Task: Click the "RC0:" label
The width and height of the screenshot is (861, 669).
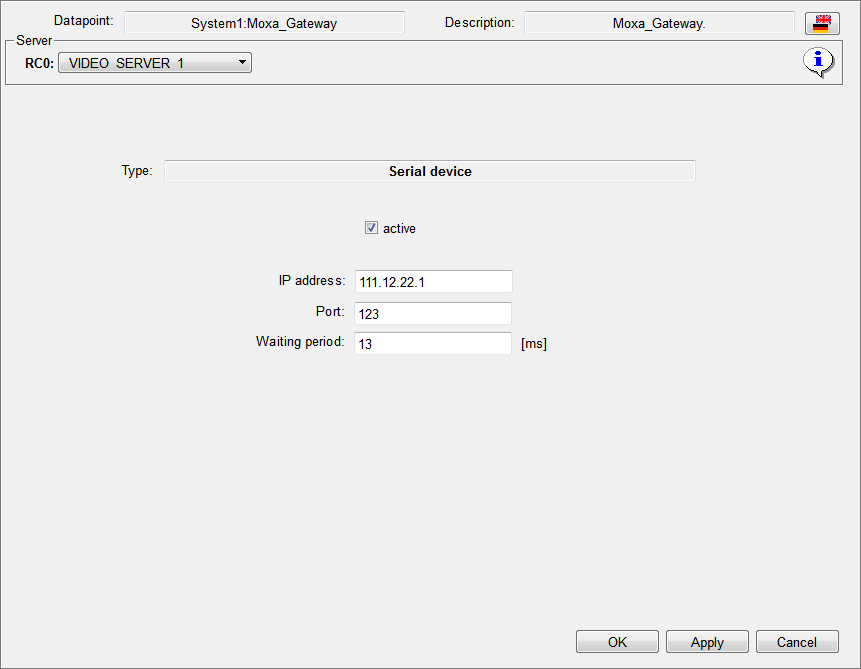Action: 39,63
